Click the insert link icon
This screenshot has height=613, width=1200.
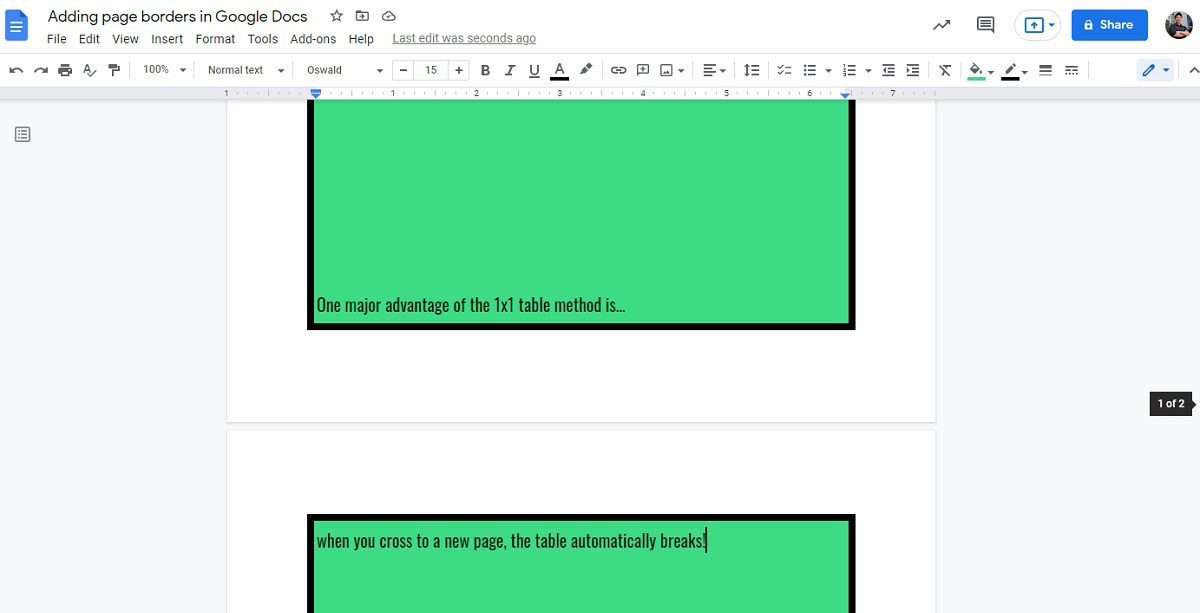[x=618, y=70]
